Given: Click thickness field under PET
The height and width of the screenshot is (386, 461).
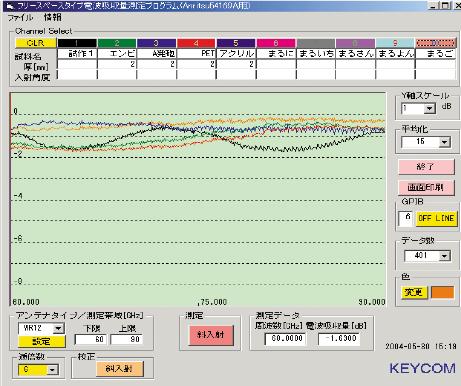Looking at the screenshot, I should [x=196, y=64].
